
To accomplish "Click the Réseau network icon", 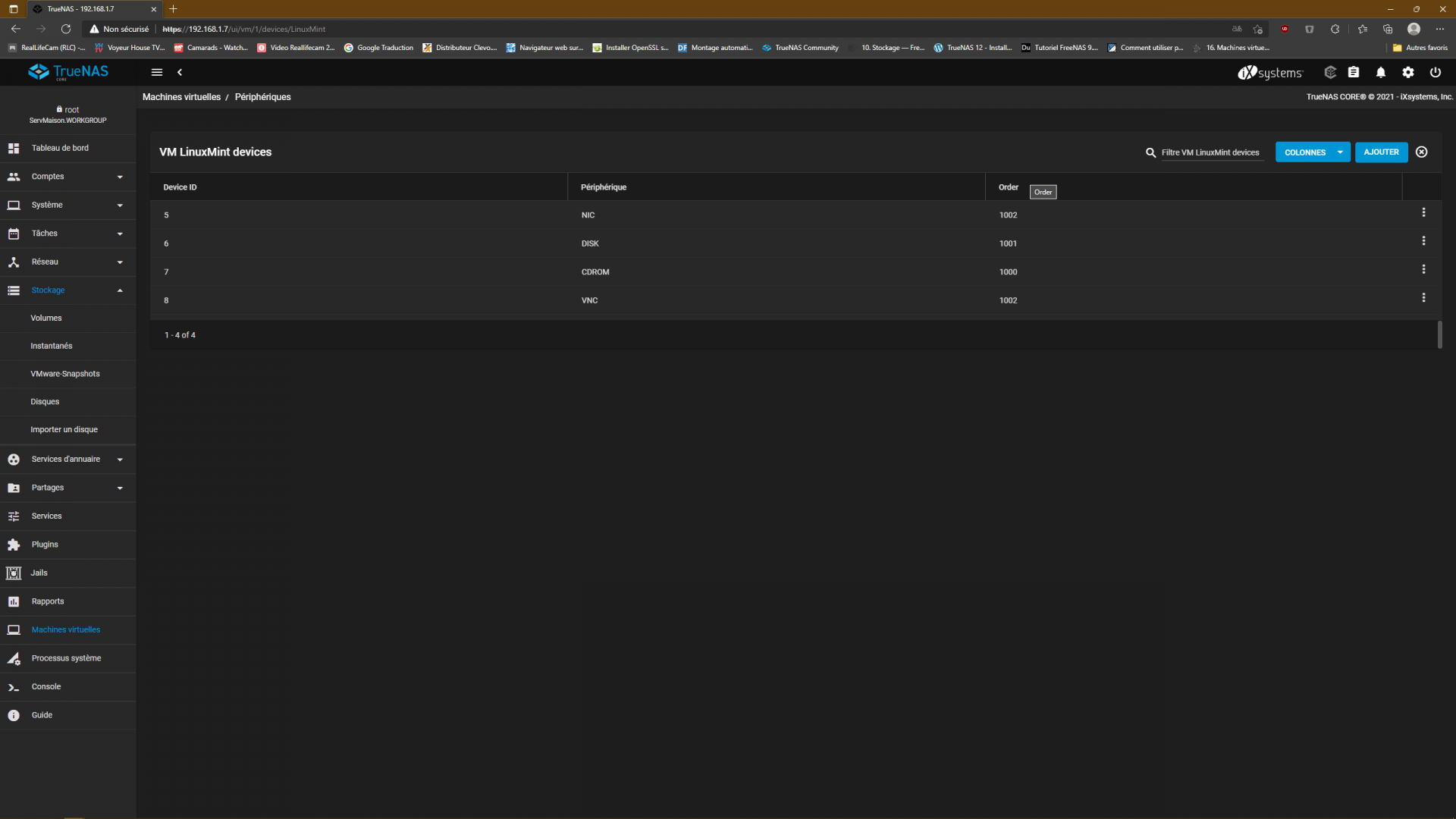I will tap(14, 262).
